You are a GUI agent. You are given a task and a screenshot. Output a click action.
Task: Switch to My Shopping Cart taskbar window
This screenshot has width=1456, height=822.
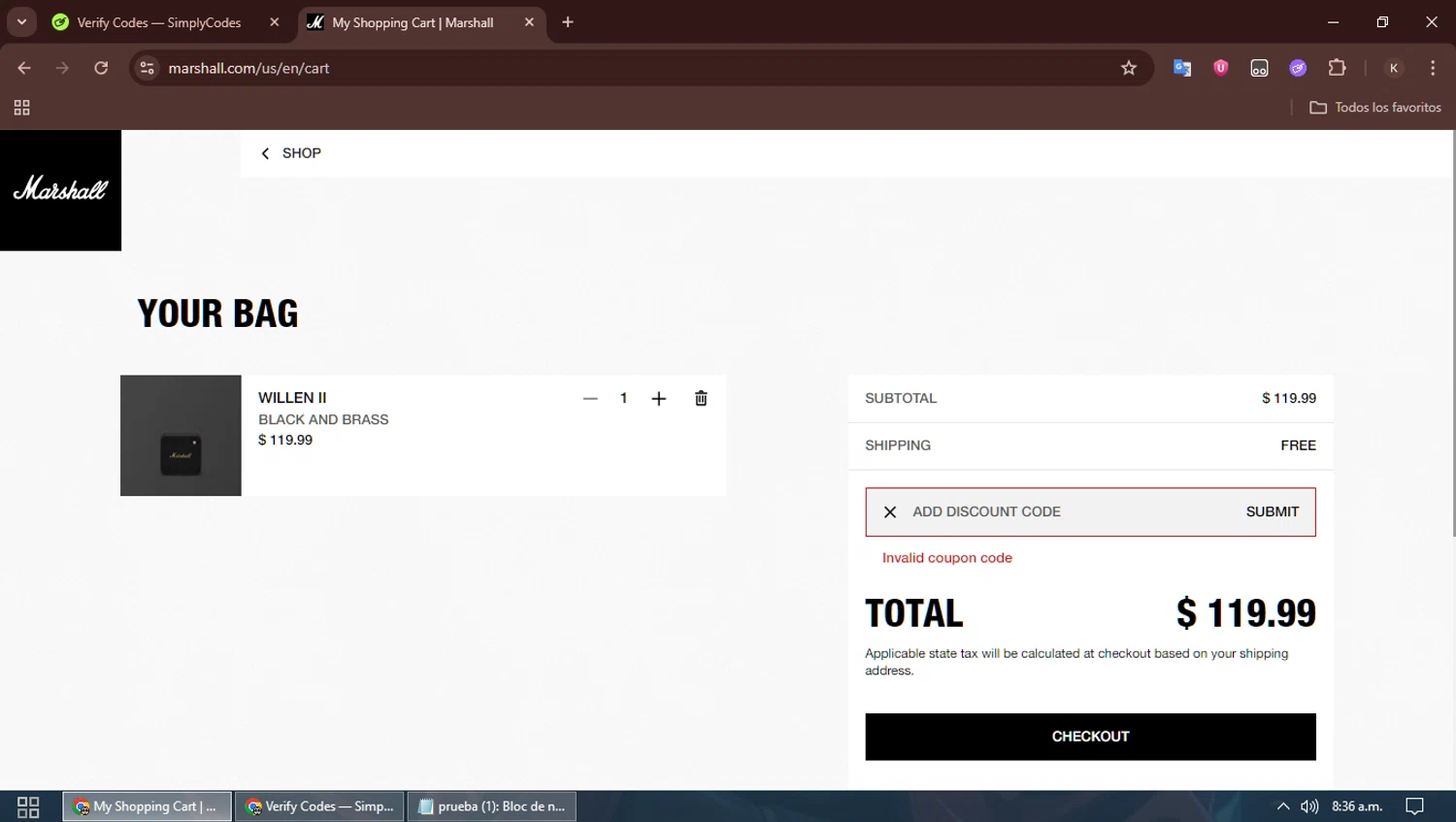148,806
